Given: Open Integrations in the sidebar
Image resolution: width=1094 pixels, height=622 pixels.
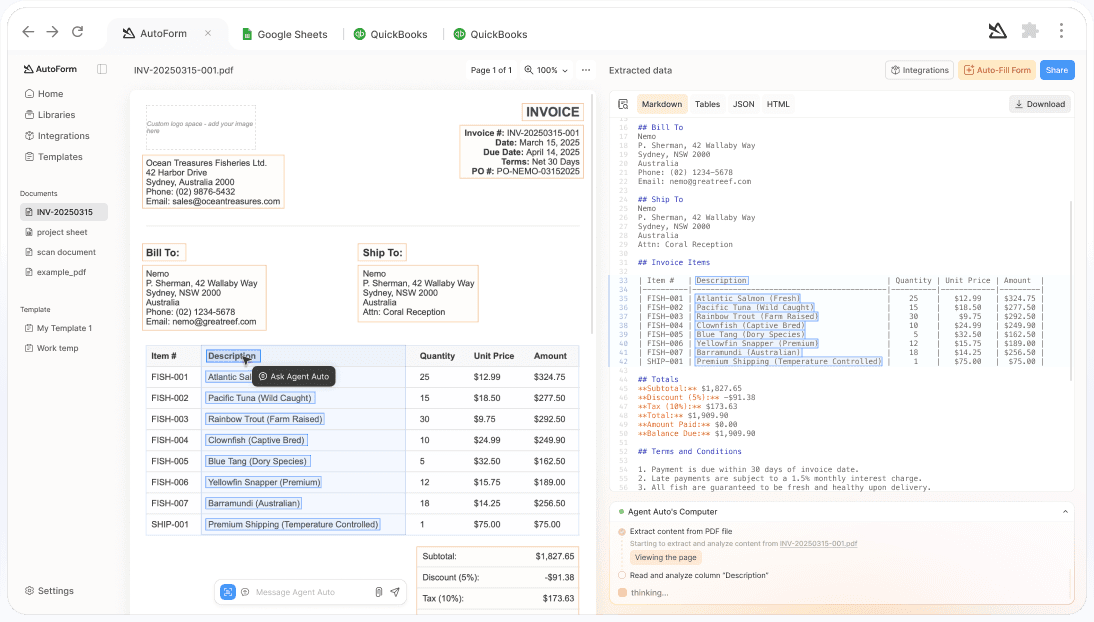Looking at the screenshot, I should [x=57, y=135].
